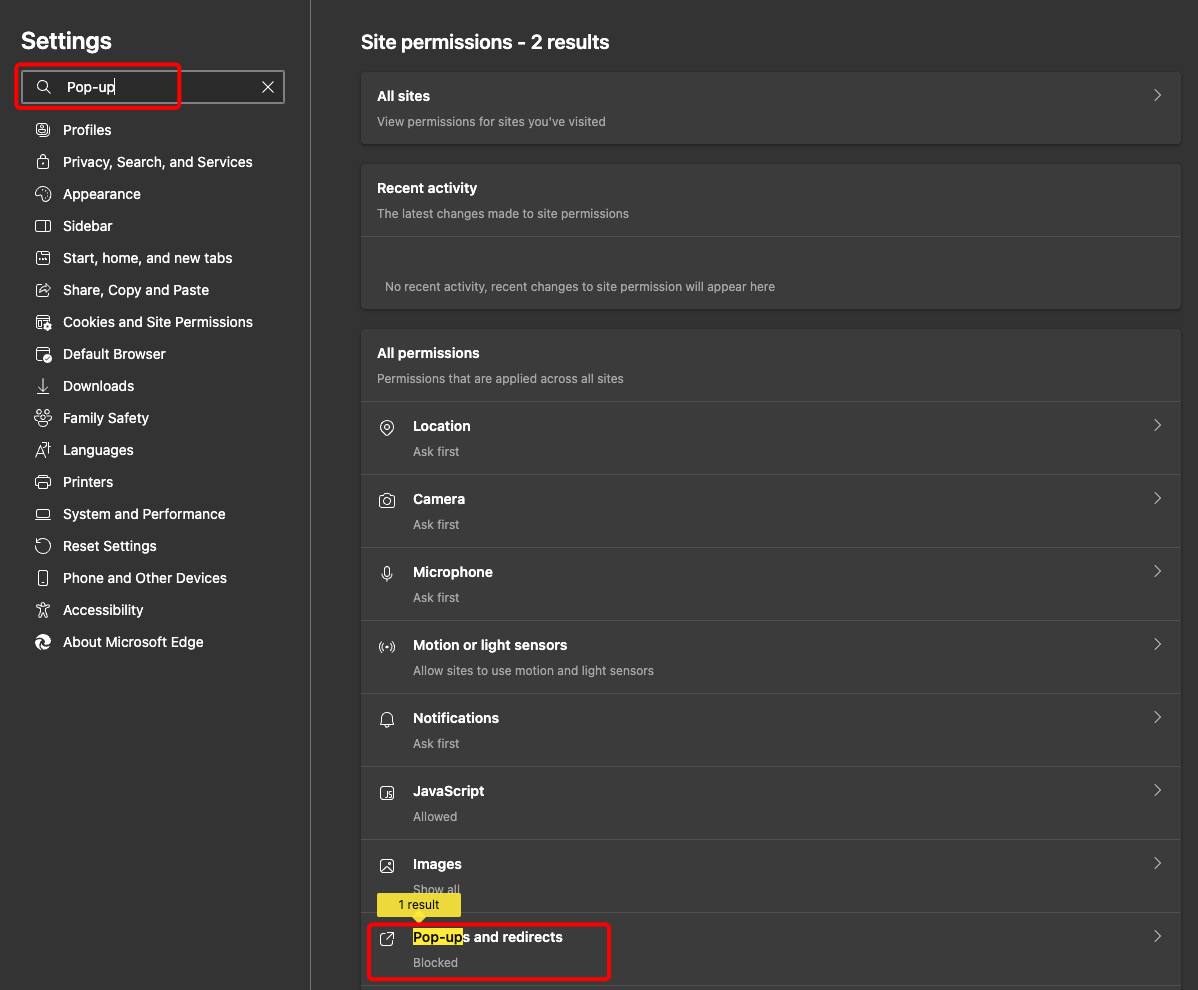Click the Profiles sidebar icon

click(44, 130)
